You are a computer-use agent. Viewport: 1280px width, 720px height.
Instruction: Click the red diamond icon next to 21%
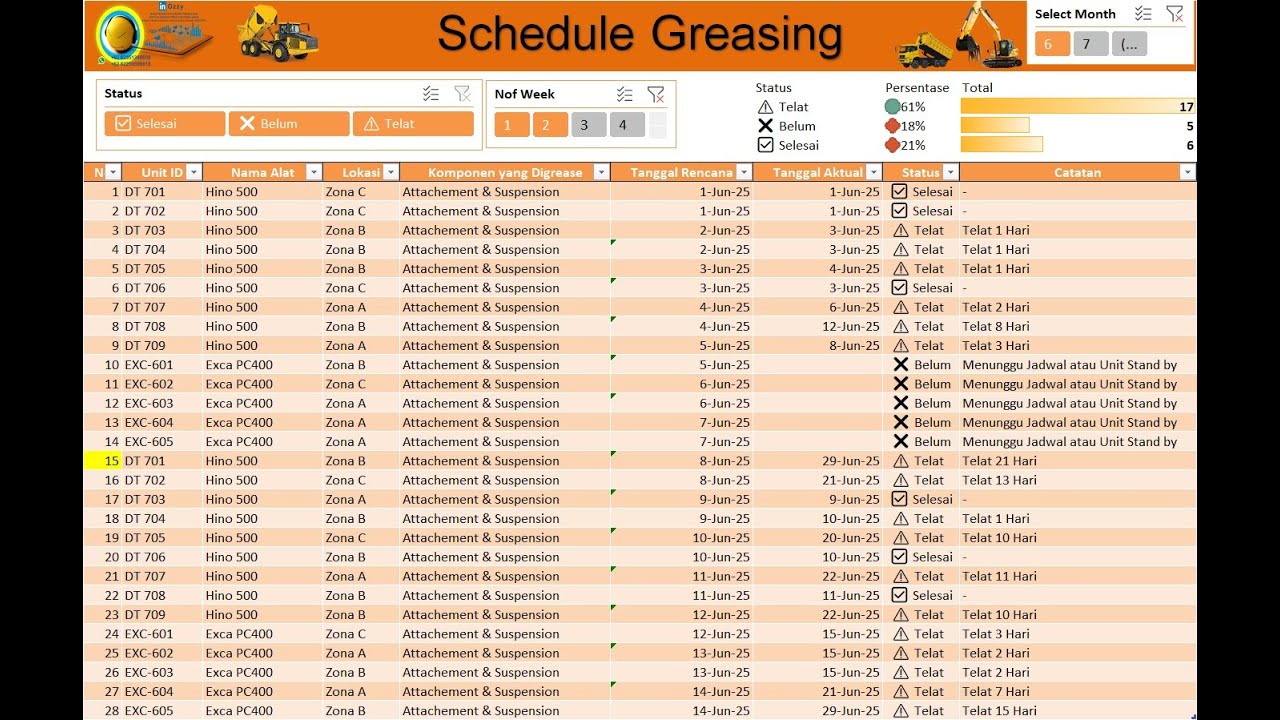(x=892, y=145)
